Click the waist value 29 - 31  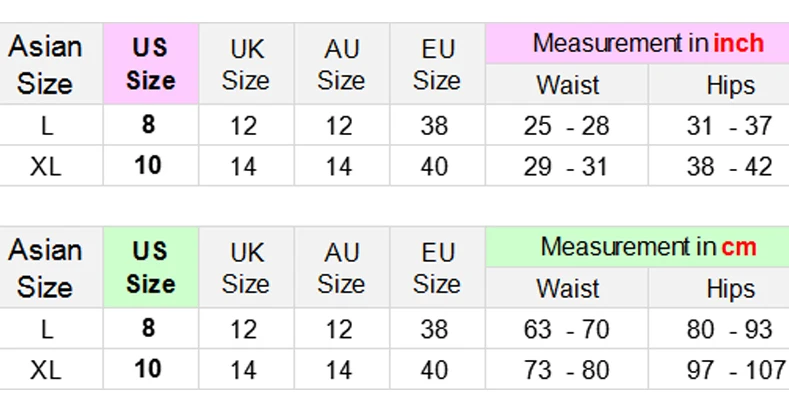[567, 166]
